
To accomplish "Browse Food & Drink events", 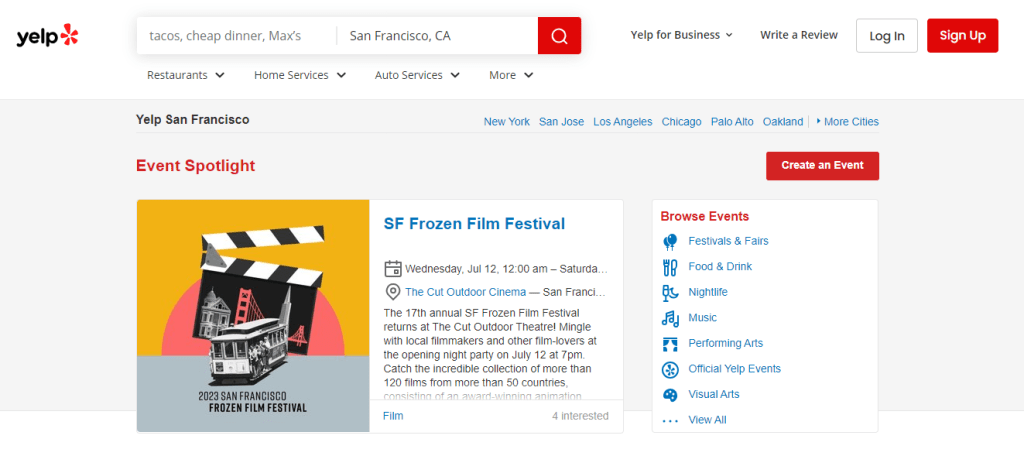I will pyautogui.click(x=720, y=267).
